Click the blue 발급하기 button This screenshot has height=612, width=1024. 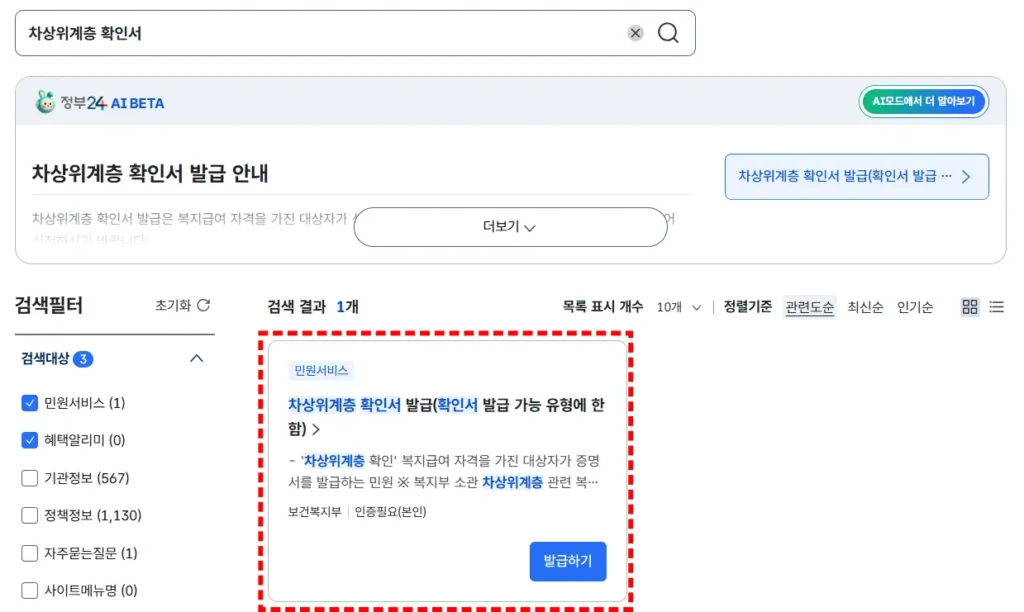click(x=568, y=561)
